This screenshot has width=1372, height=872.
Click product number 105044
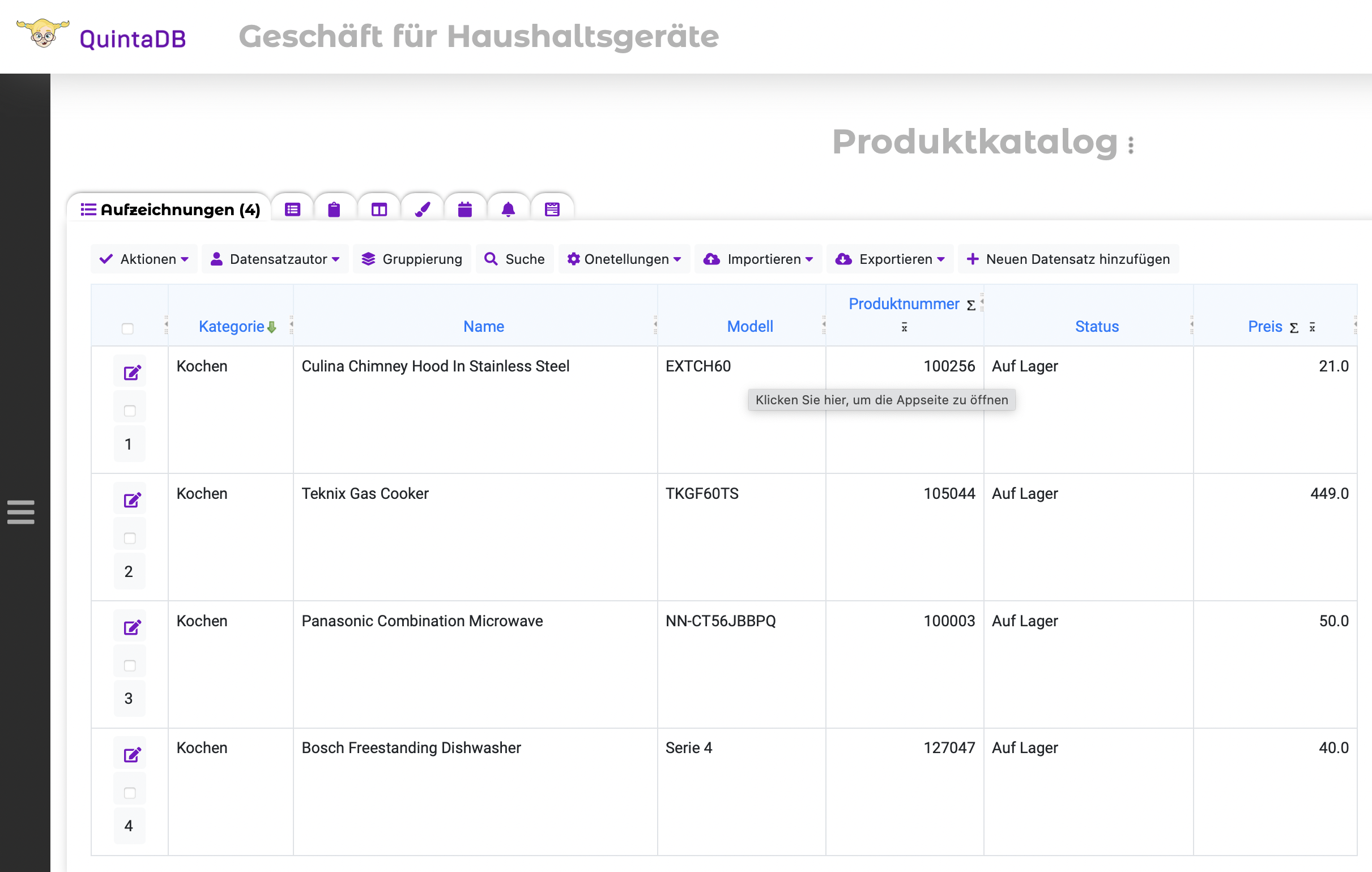point(949,494)
